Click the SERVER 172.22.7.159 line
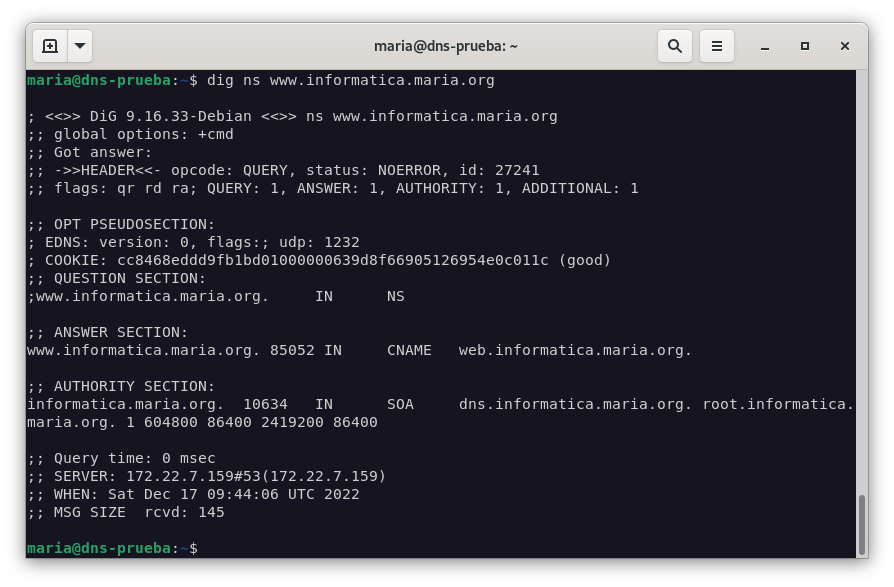The image size is (894, 587). tap(207, 476)
